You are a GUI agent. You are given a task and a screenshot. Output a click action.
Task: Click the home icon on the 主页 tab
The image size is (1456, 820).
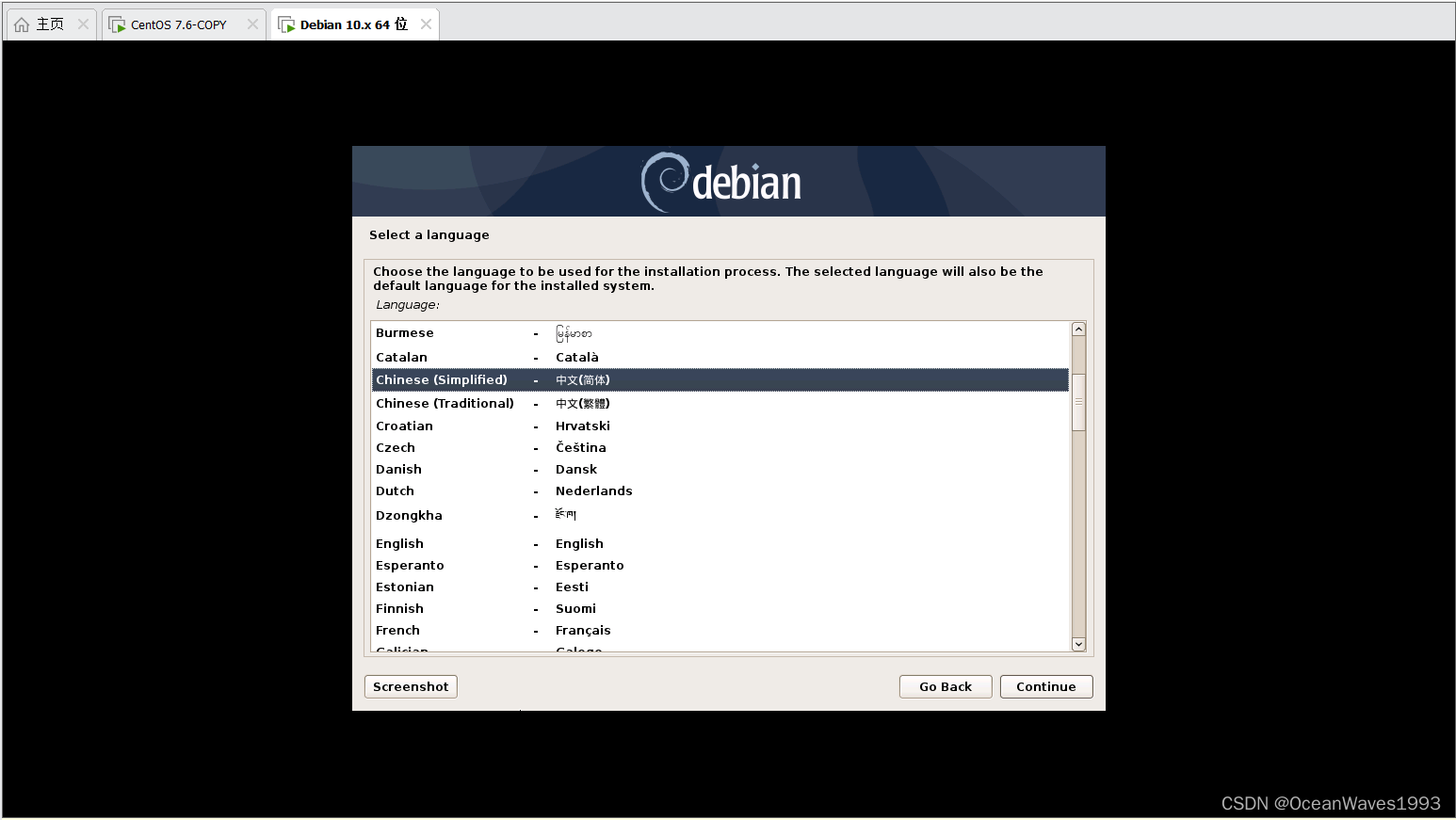tap(22, 24)
